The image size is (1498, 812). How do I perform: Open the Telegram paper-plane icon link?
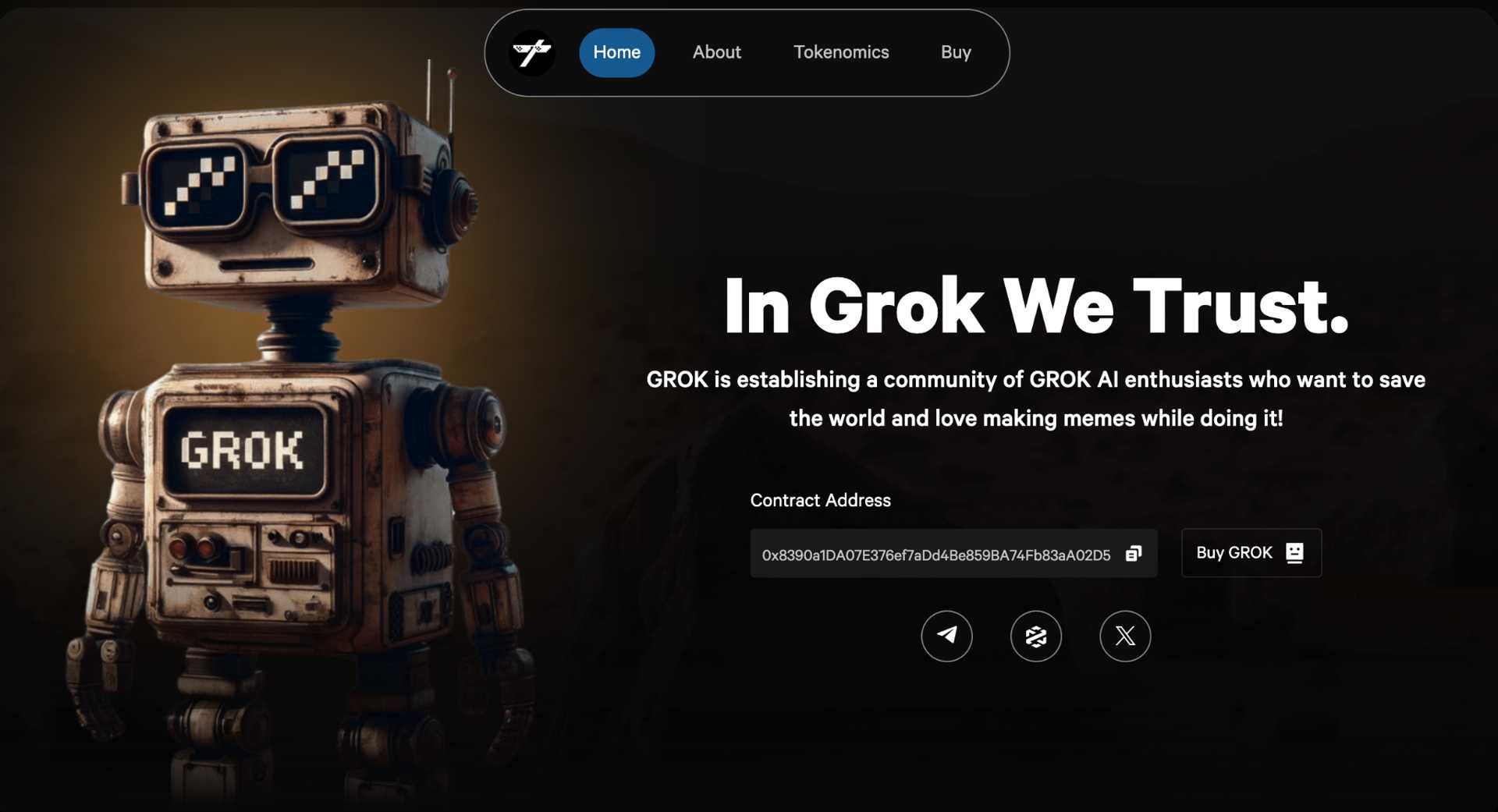point(946,636)
